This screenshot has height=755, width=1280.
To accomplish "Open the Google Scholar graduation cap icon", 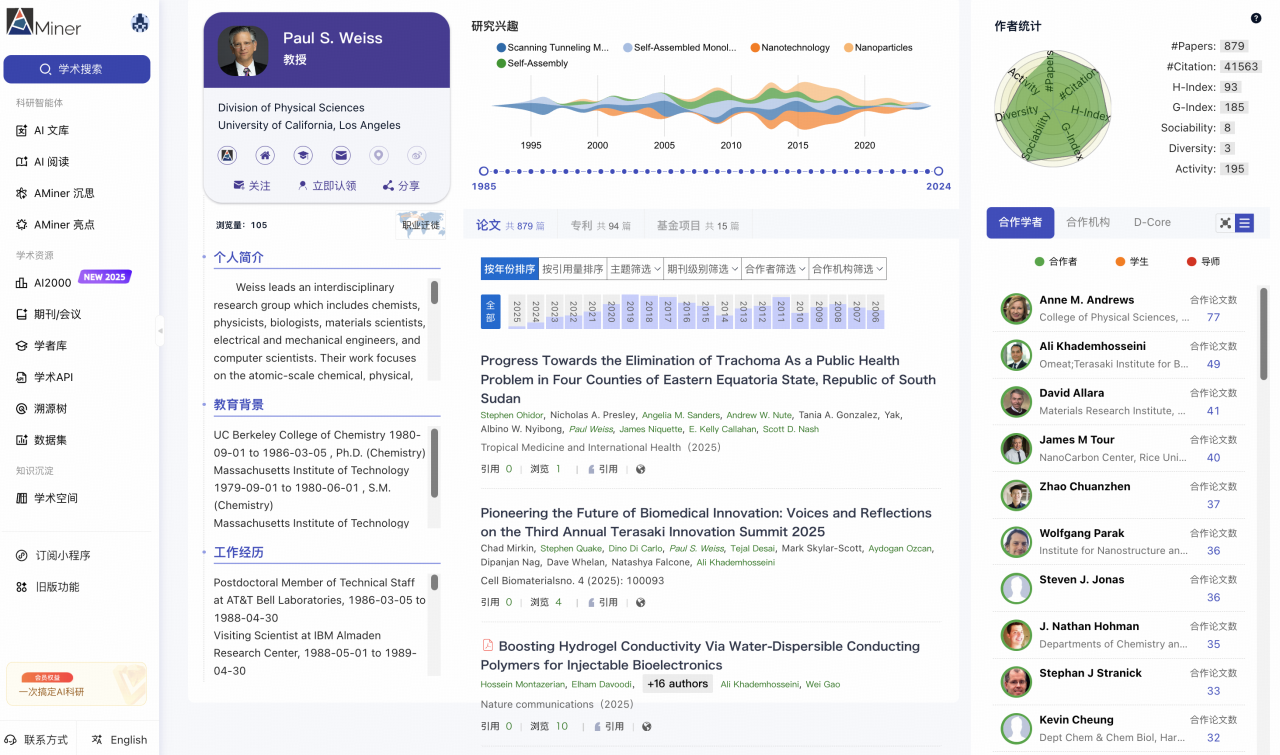I will (x=303, y=155).
